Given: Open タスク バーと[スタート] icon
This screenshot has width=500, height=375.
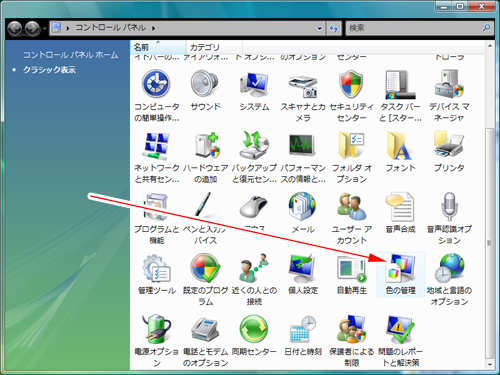Looking at the screenshot, I should tap(400, 85).
